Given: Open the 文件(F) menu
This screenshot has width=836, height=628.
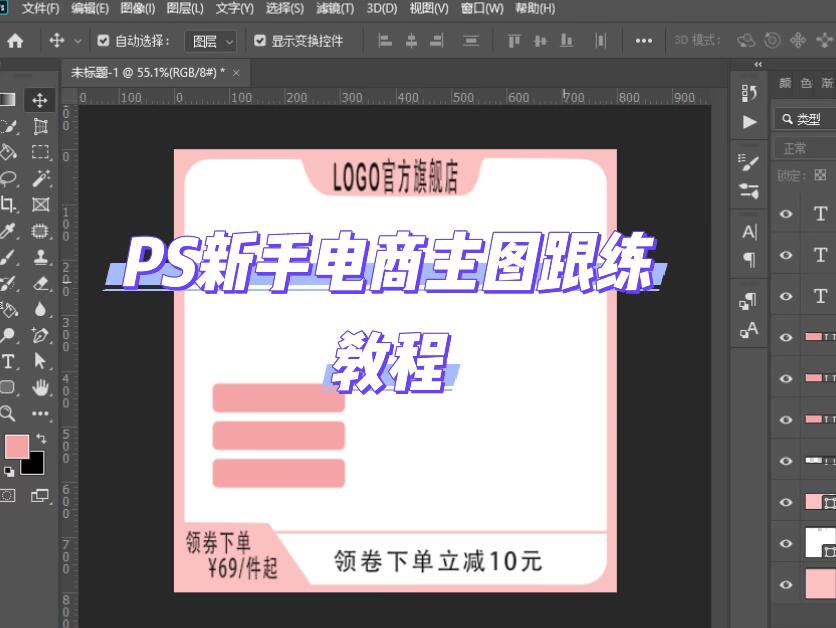Looking at the screenshot, I should tap(41, 9).
